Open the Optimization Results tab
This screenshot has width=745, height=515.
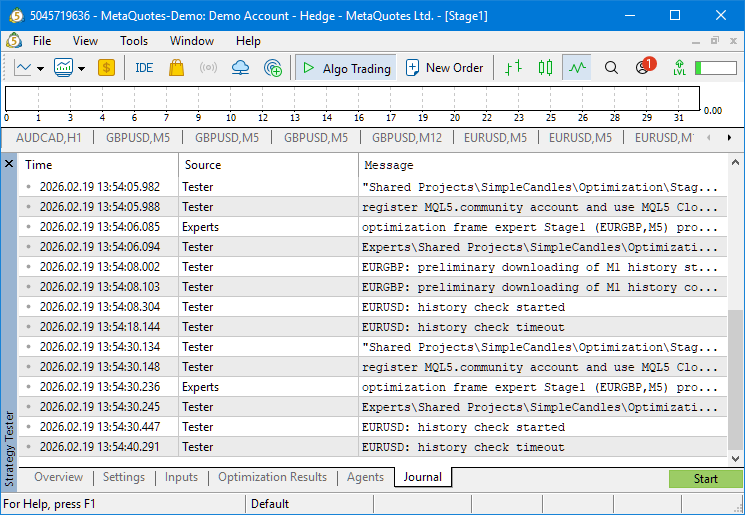[272, 477]
